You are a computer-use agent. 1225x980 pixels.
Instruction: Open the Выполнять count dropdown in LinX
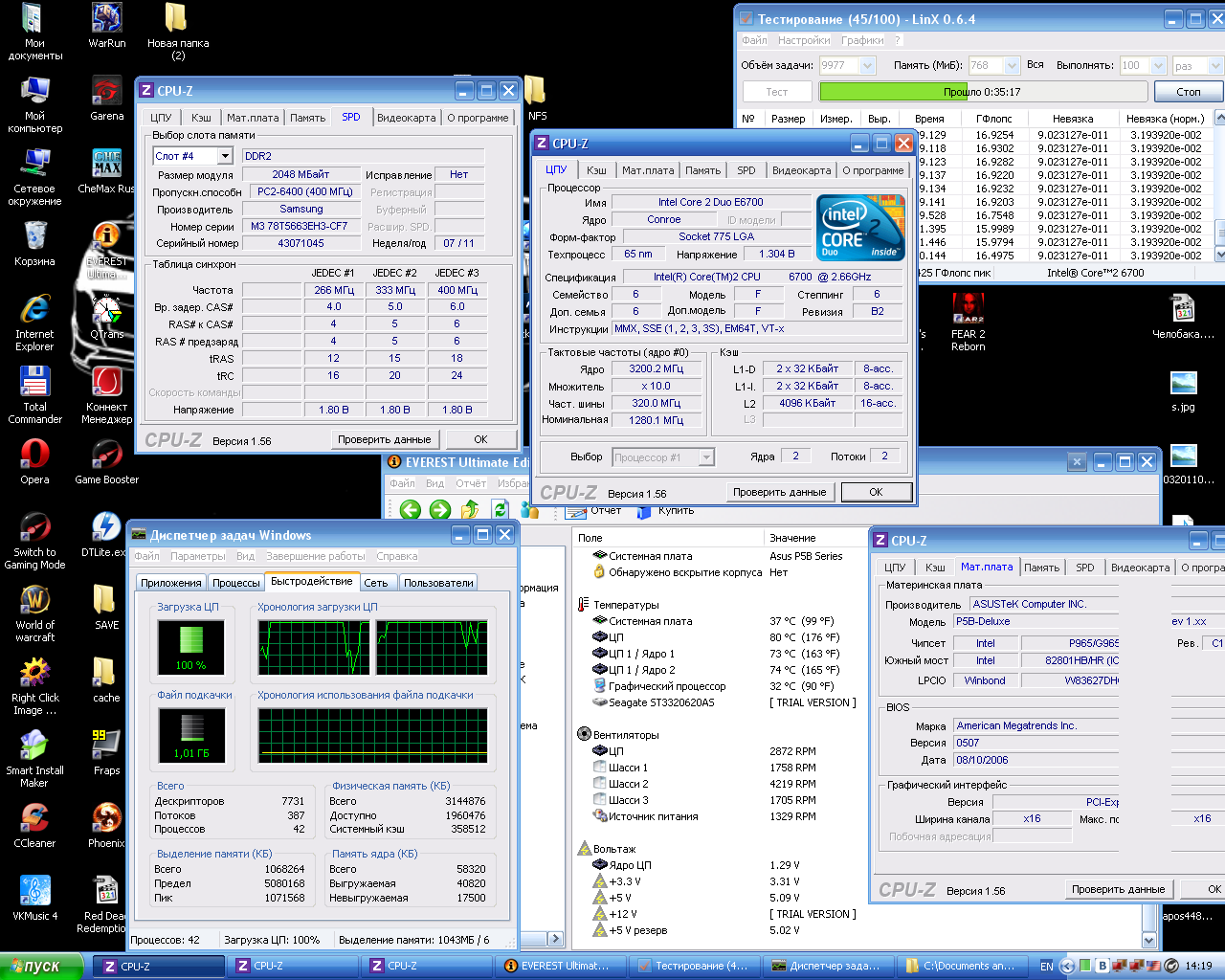tap(1158, 65)
